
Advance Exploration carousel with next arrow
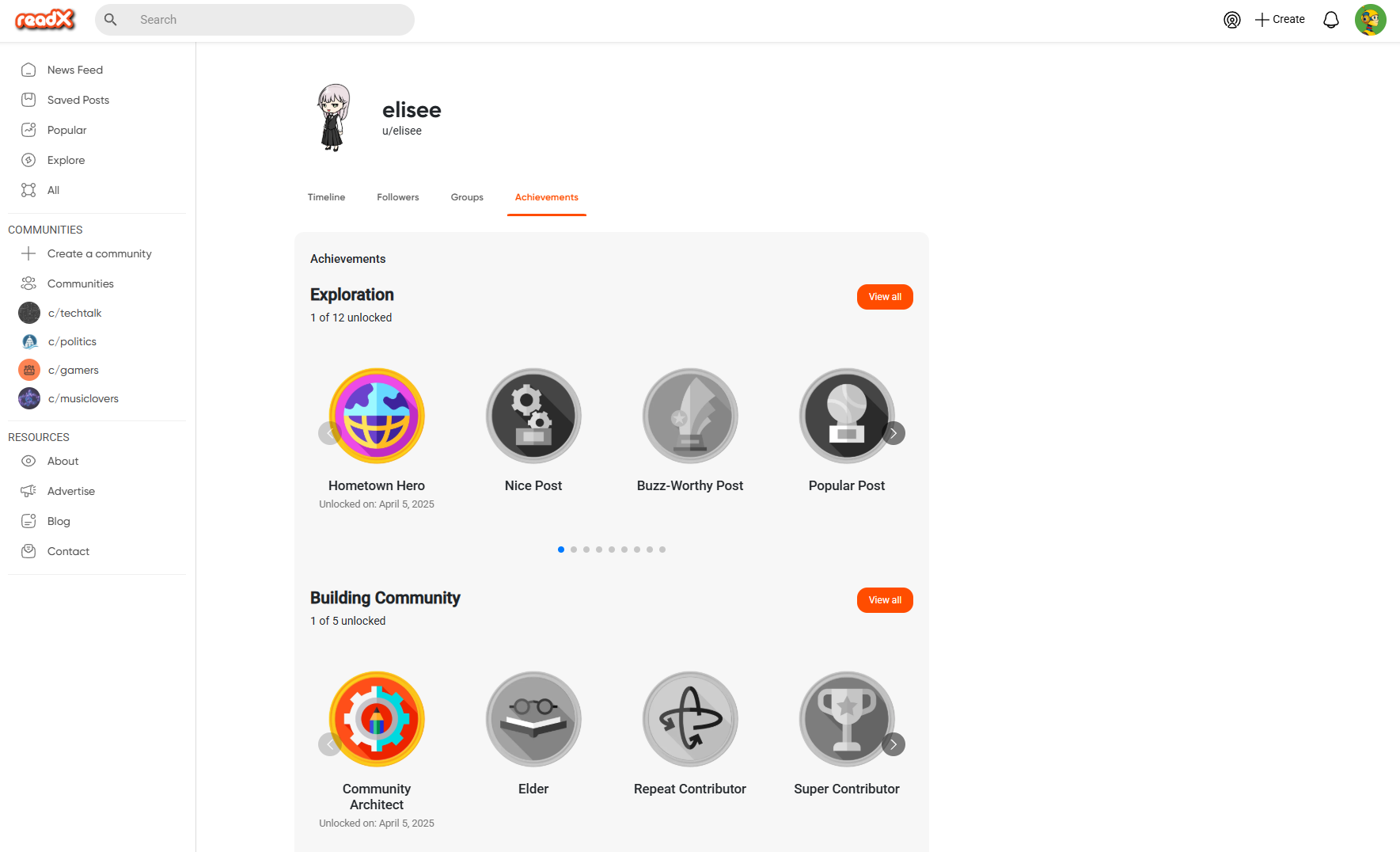(x=893, y=433)
